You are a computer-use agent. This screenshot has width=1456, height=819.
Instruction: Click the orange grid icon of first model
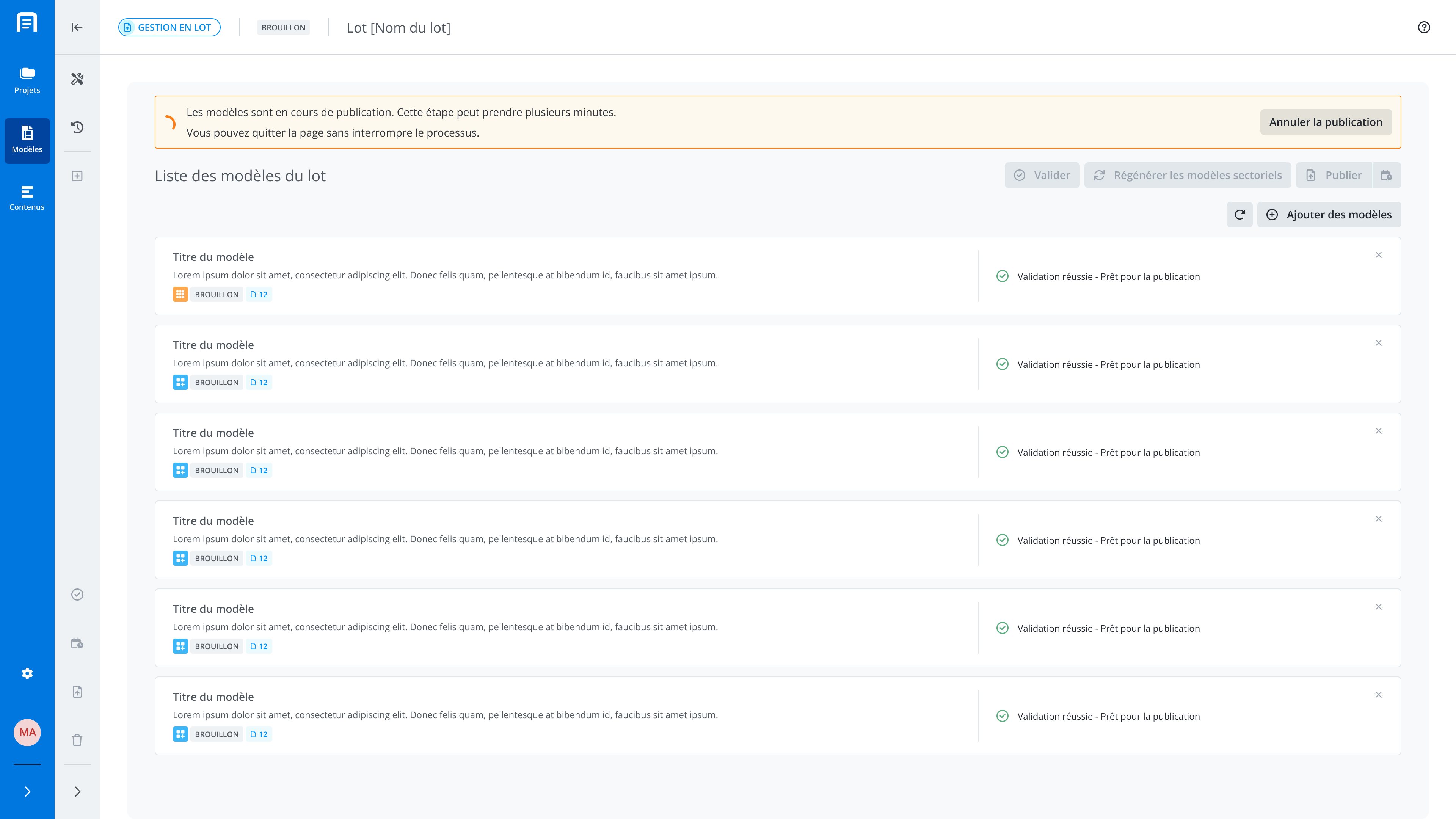[x=180, y=295]
